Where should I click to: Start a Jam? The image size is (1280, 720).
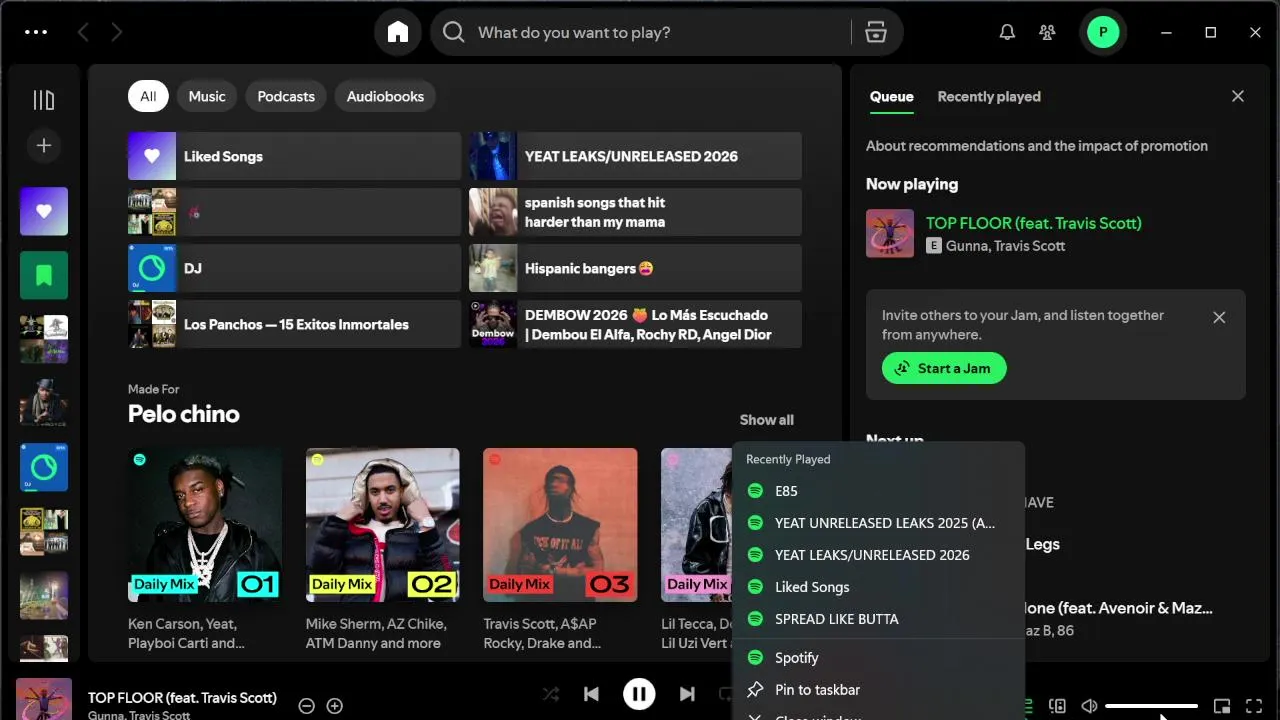(x=944, y=368)
